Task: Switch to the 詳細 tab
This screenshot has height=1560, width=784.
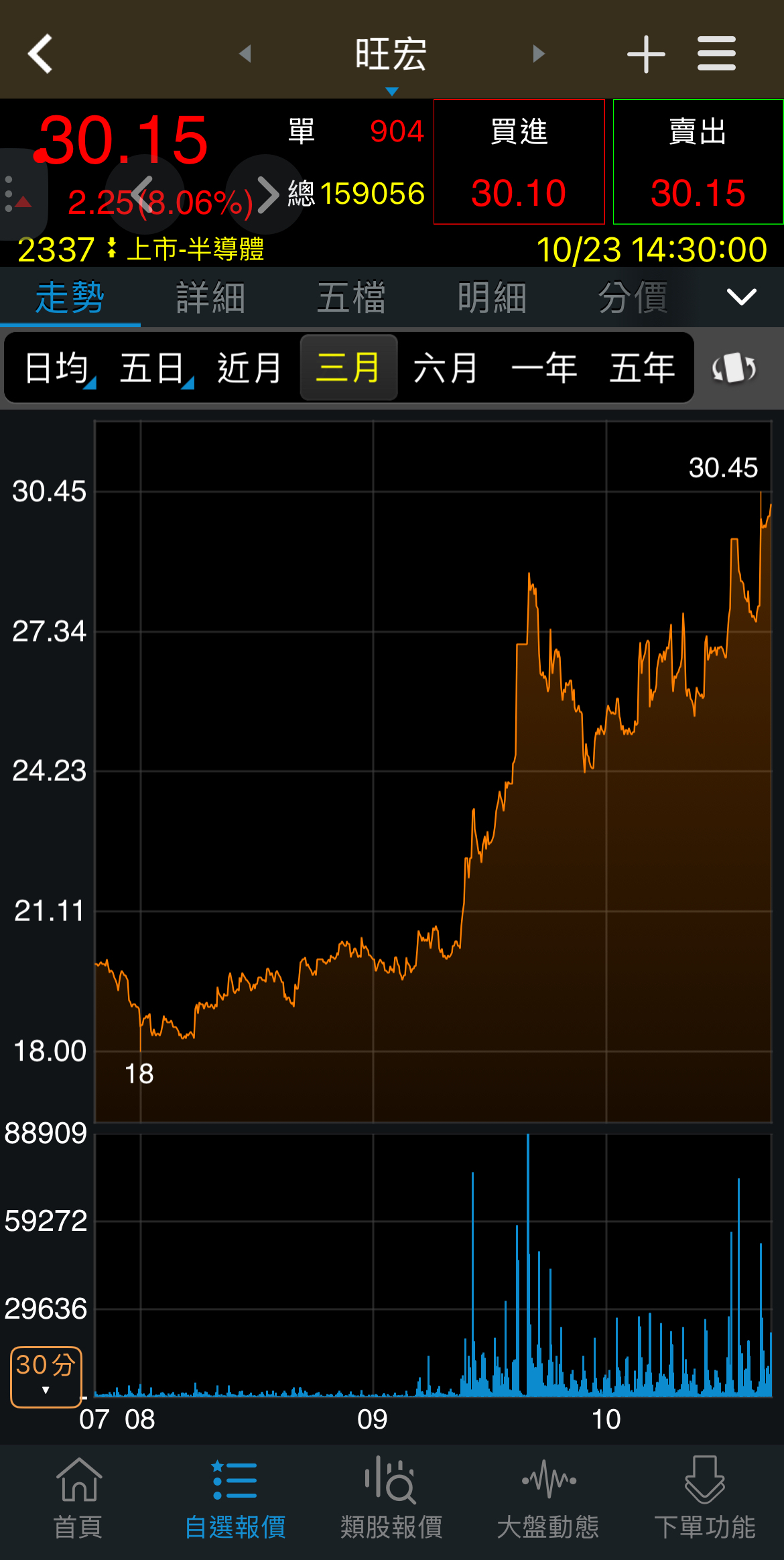Action: (211, 297)
